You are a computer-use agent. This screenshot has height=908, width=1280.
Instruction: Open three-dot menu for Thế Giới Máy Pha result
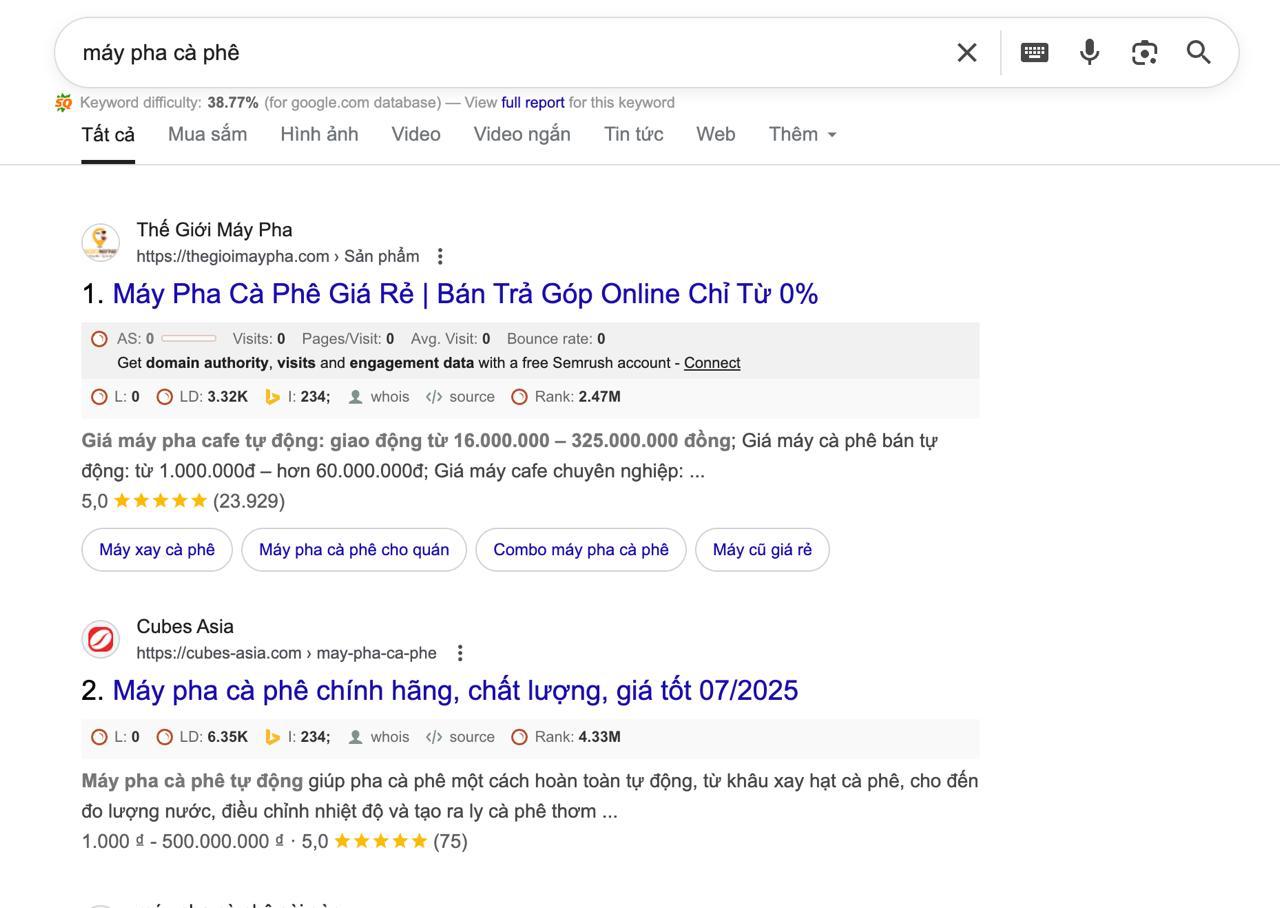(440, 257)
